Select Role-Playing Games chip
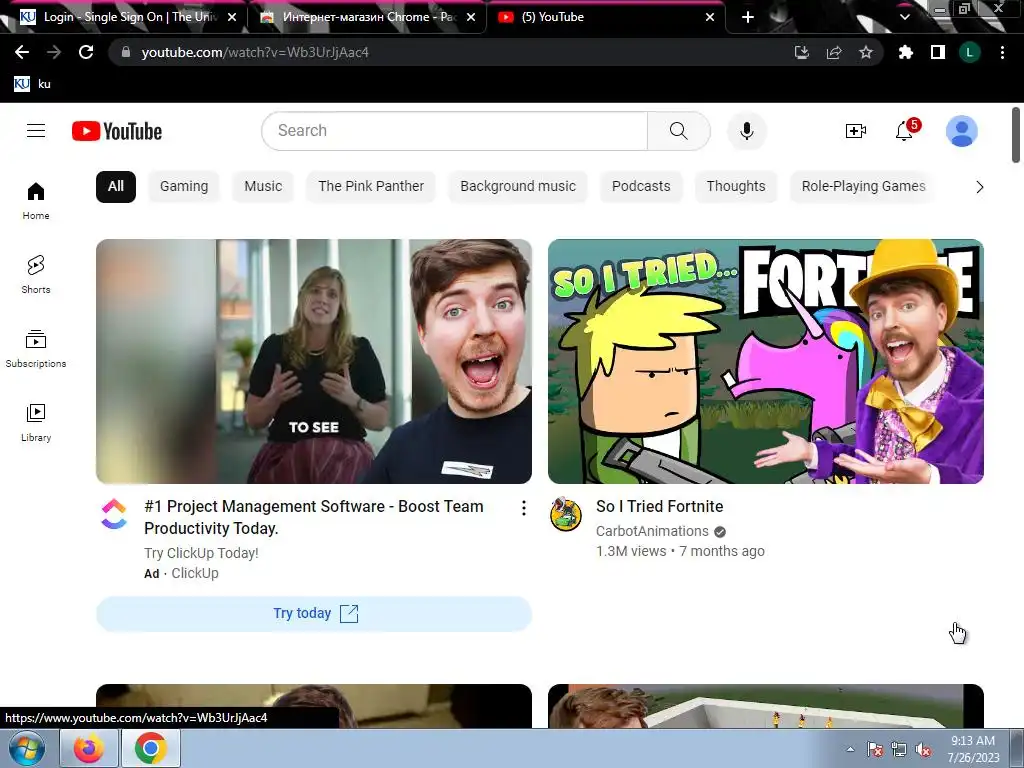This screenshot has width=1024, height=768. point(863,187)
